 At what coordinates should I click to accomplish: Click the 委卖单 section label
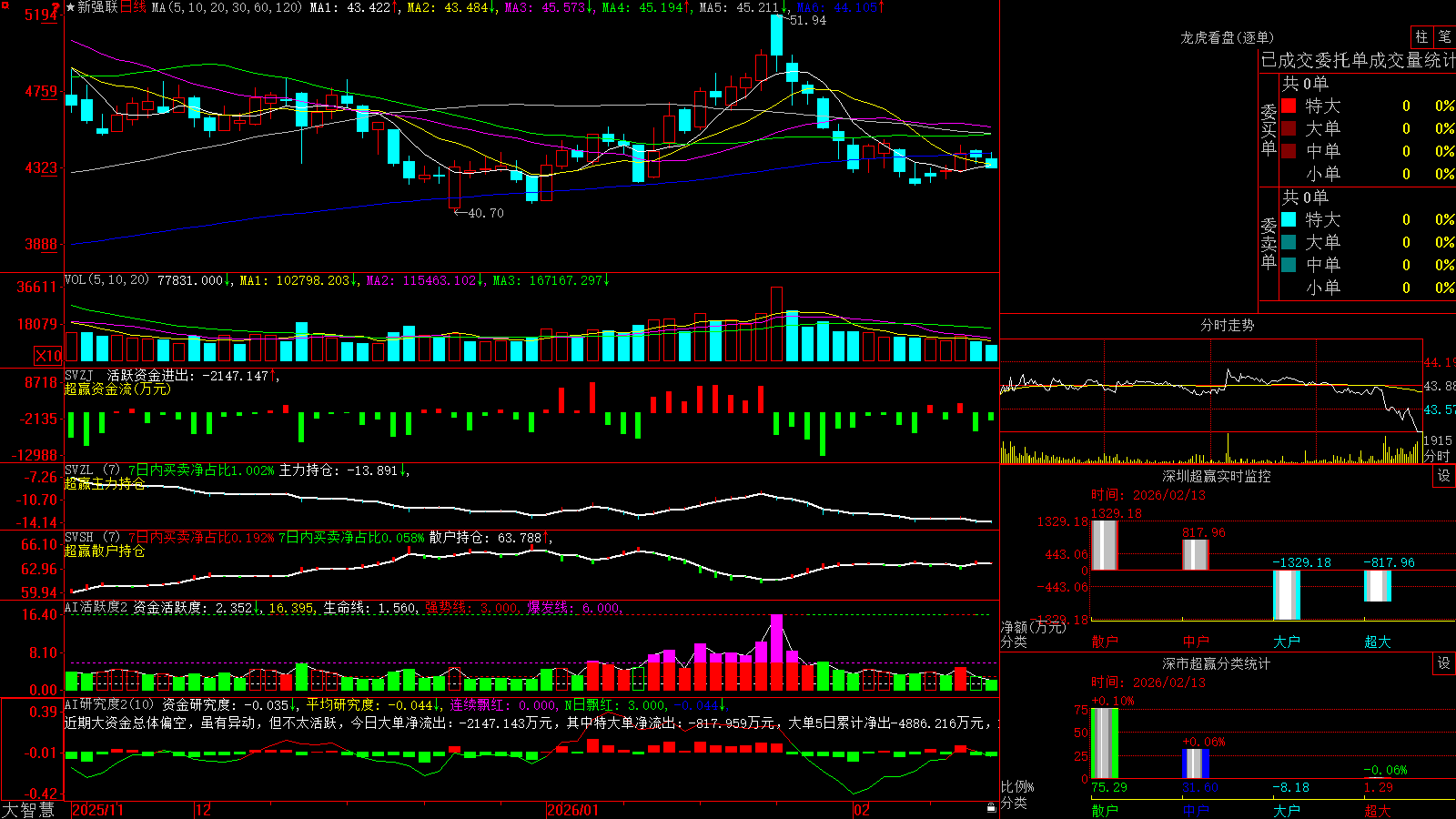tap(1269, 243)
